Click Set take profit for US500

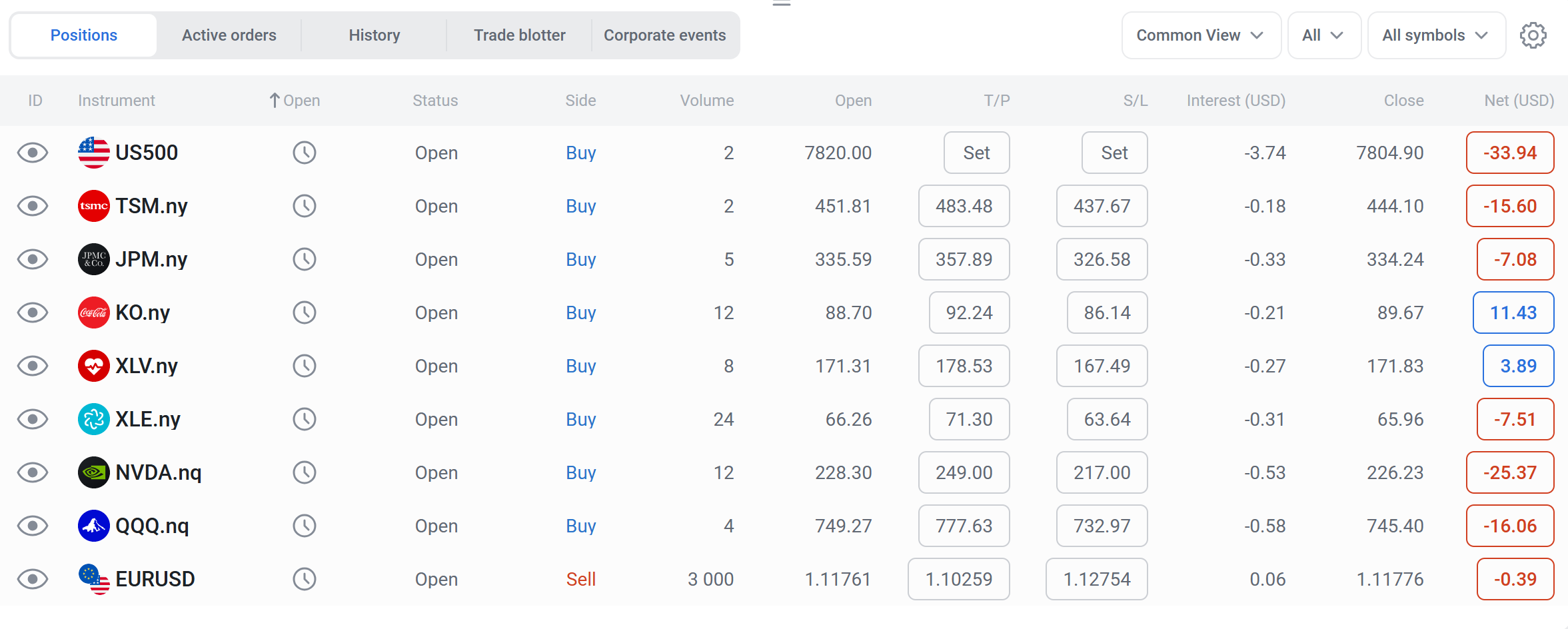click(977, 153)
